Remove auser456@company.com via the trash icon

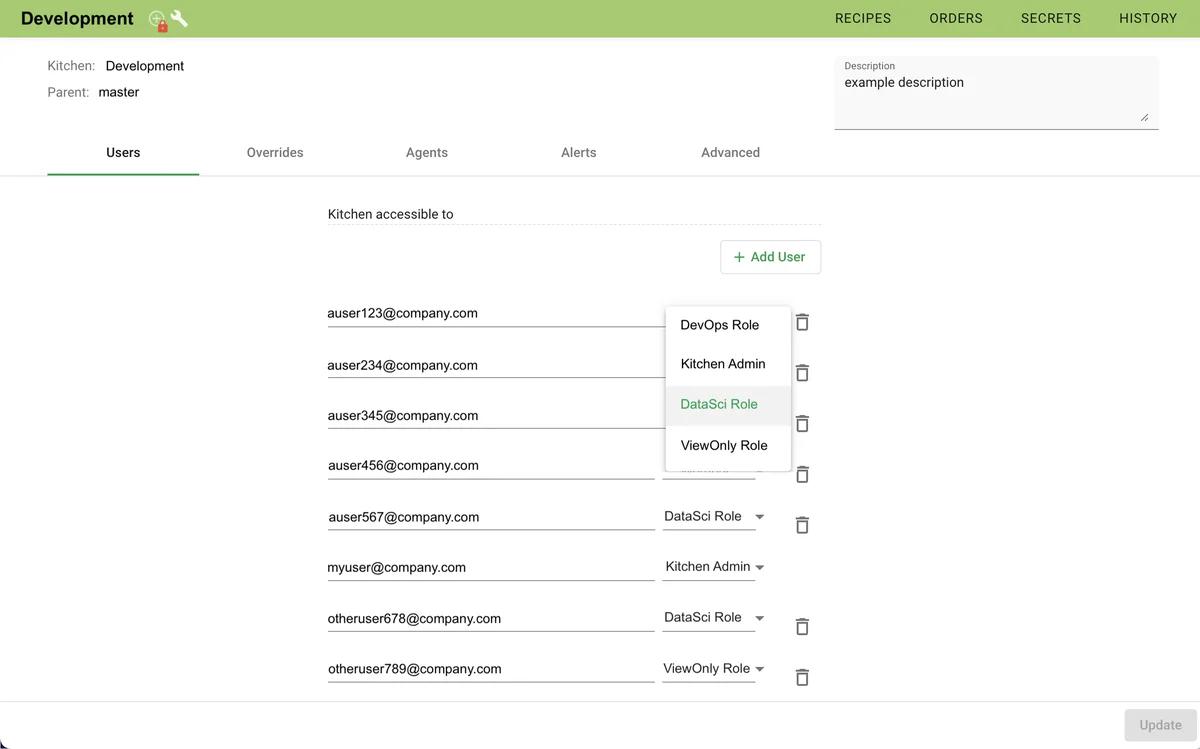click(x=801, y=473)
